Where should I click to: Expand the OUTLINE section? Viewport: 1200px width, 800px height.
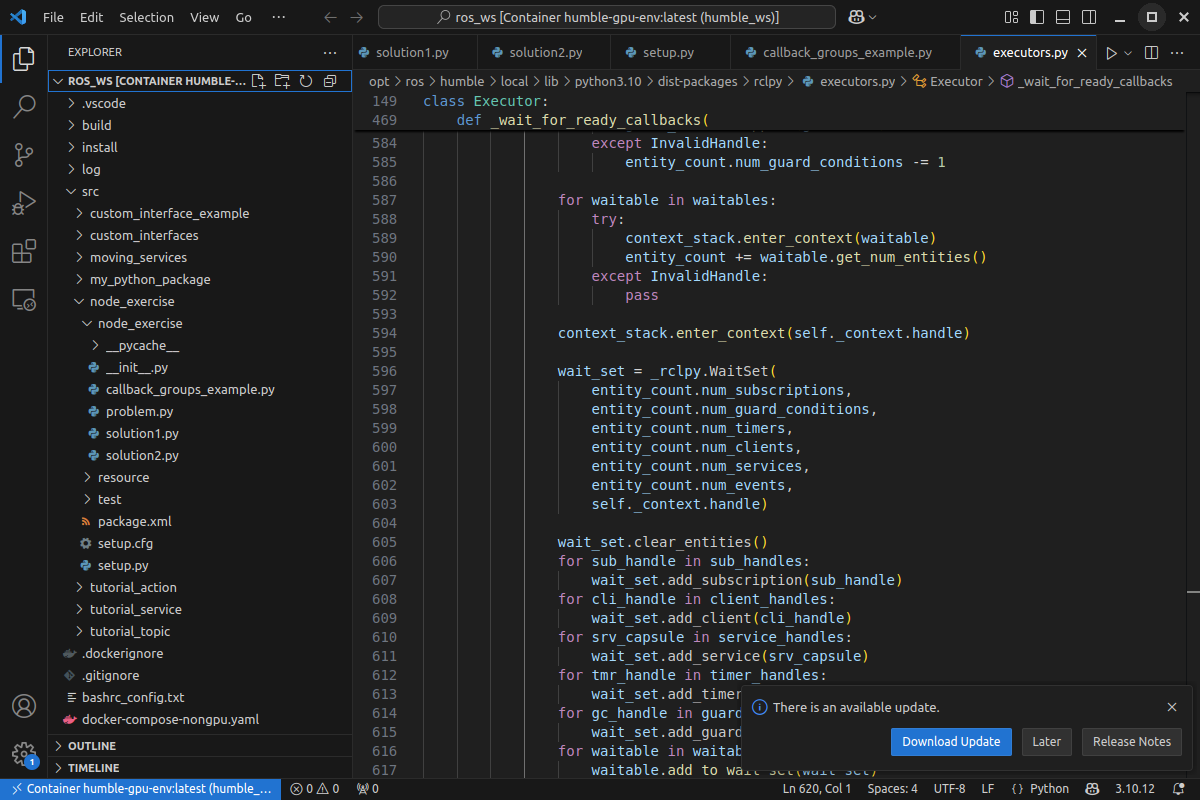(x=92, y=746)
